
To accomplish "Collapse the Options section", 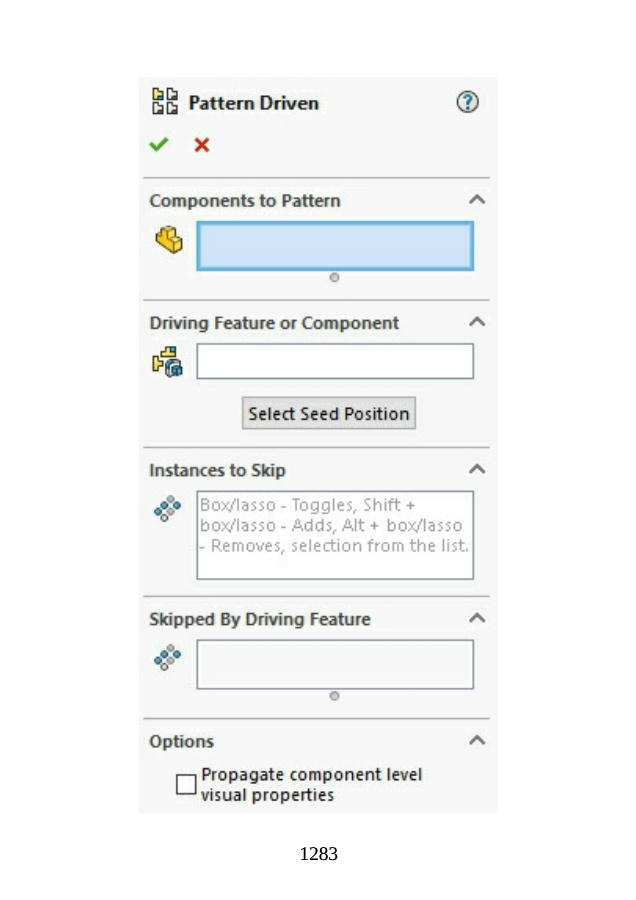I will click(x=477, y=741).
